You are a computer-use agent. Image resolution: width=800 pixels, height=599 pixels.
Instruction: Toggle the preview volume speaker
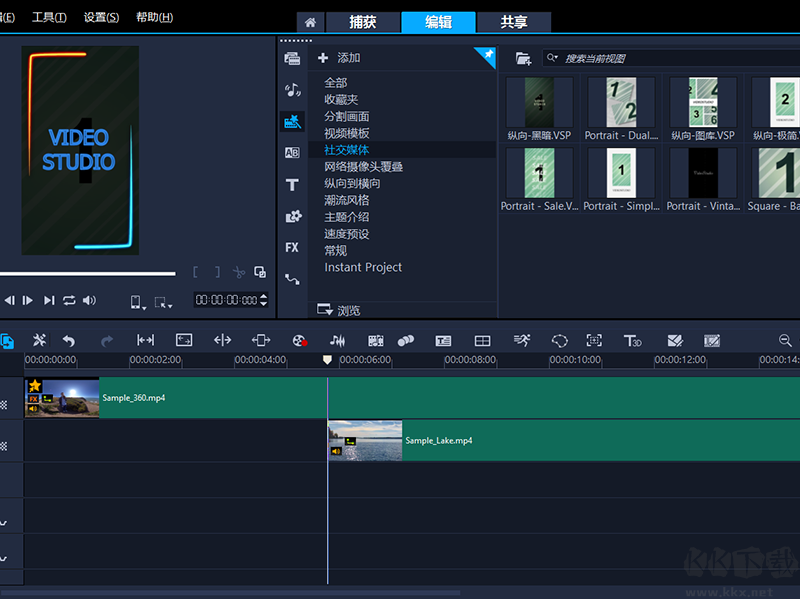(x=90, y=300)
